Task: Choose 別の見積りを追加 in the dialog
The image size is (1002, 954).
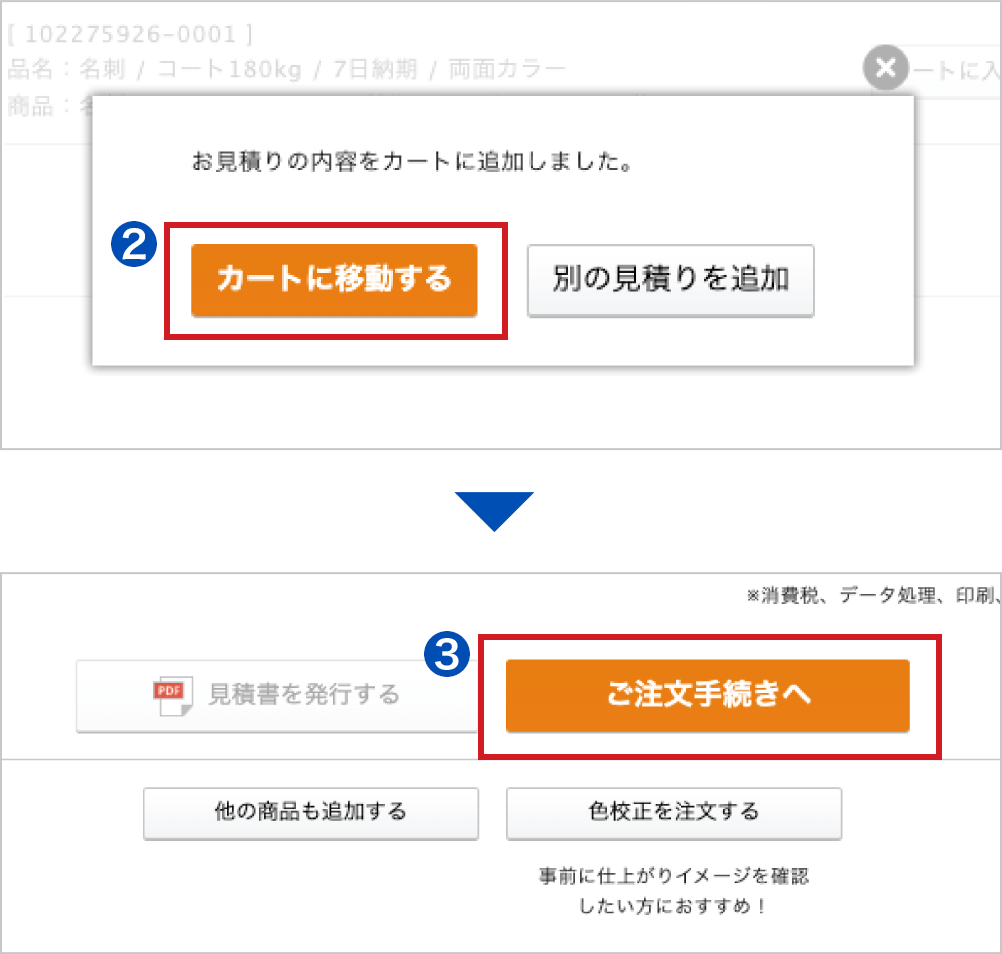Action: 670,280
